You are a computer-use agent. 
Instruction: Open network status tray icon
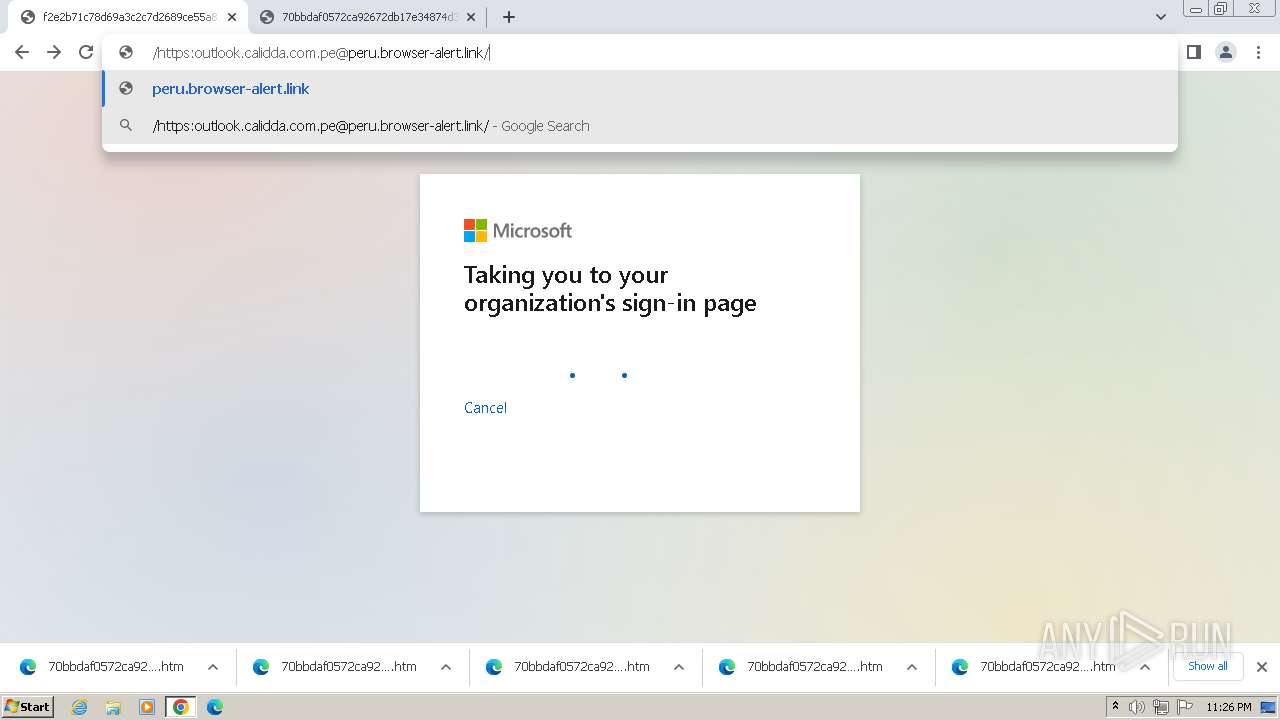point(1161,707)
